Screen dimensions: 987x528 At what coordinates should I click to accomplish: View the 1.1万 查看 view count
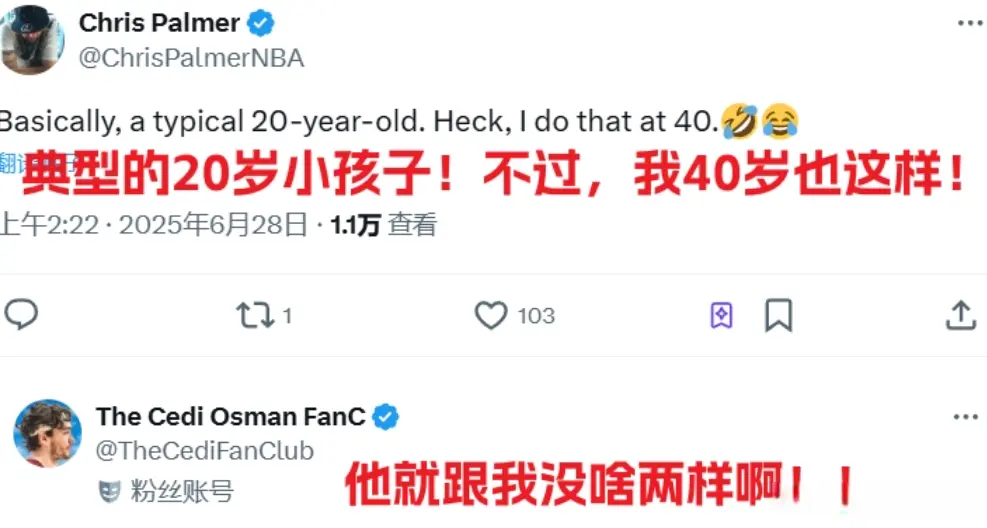(x=384, y=225)
